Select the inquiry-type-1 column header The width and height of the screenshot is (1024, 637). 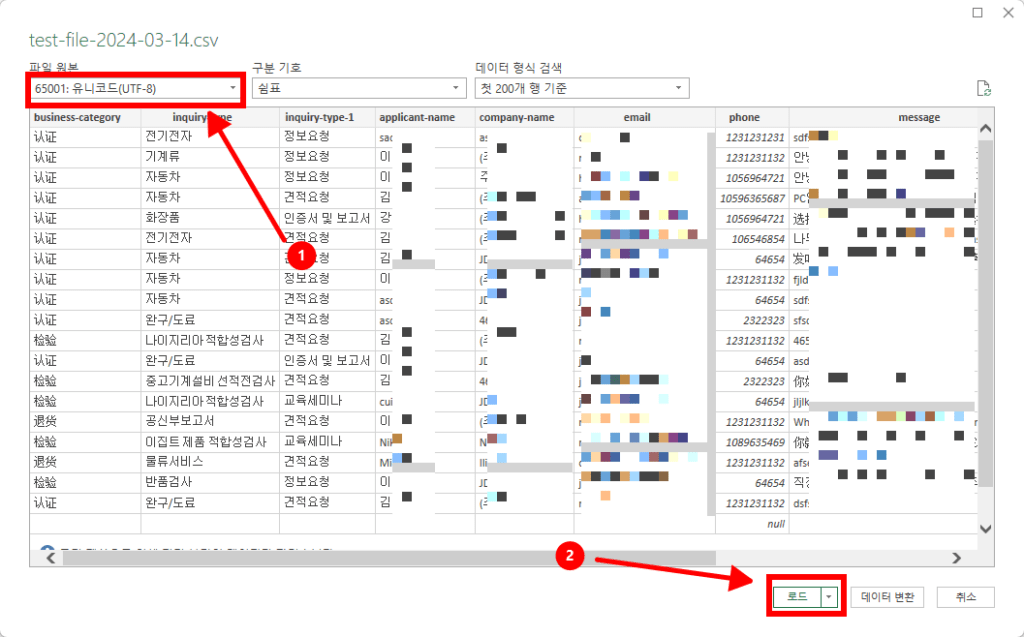[x=327, y=118]
